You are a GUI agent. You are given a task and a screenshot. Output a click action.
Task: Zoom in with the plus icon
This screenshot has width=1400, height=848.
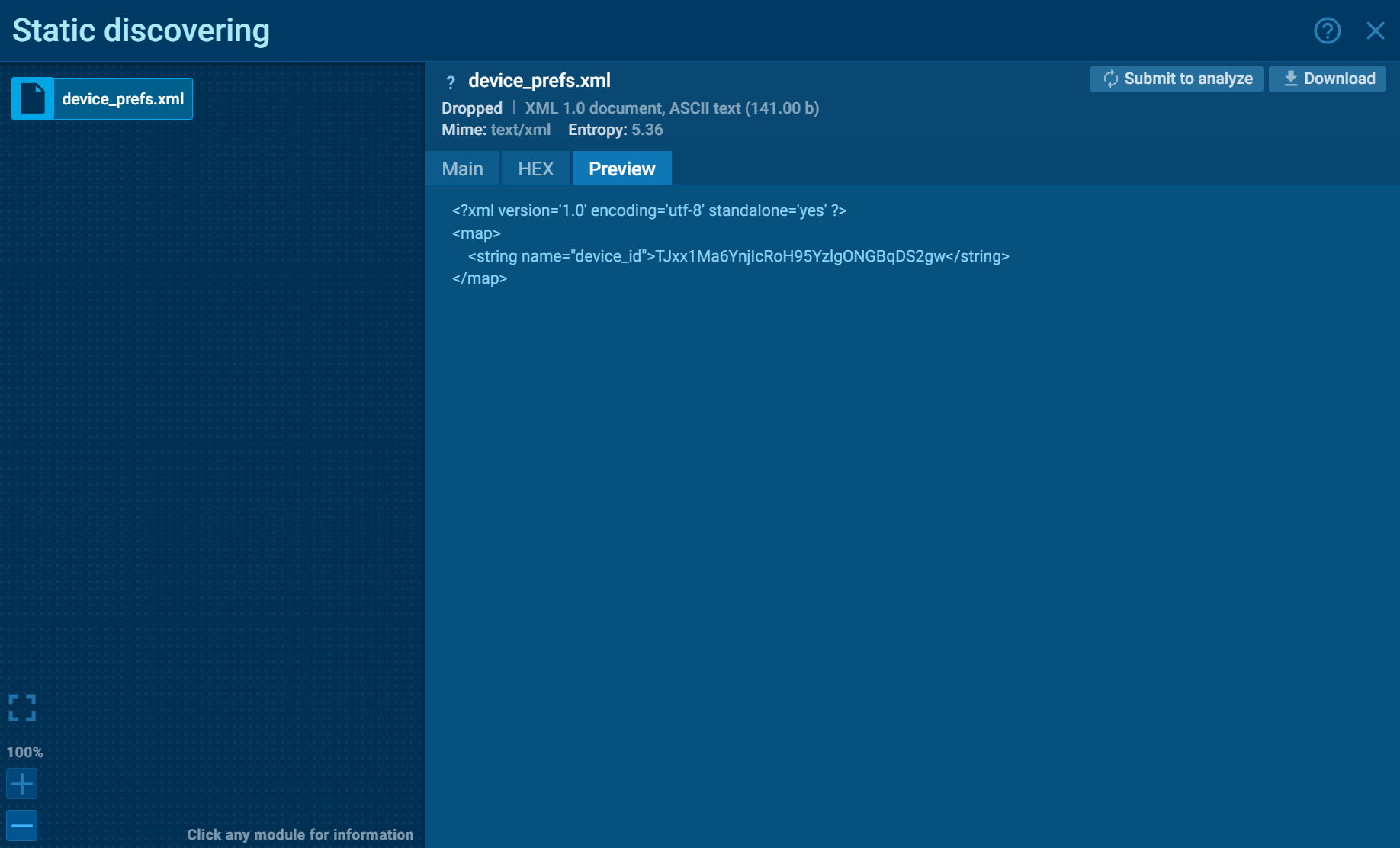tap(22, 784)
